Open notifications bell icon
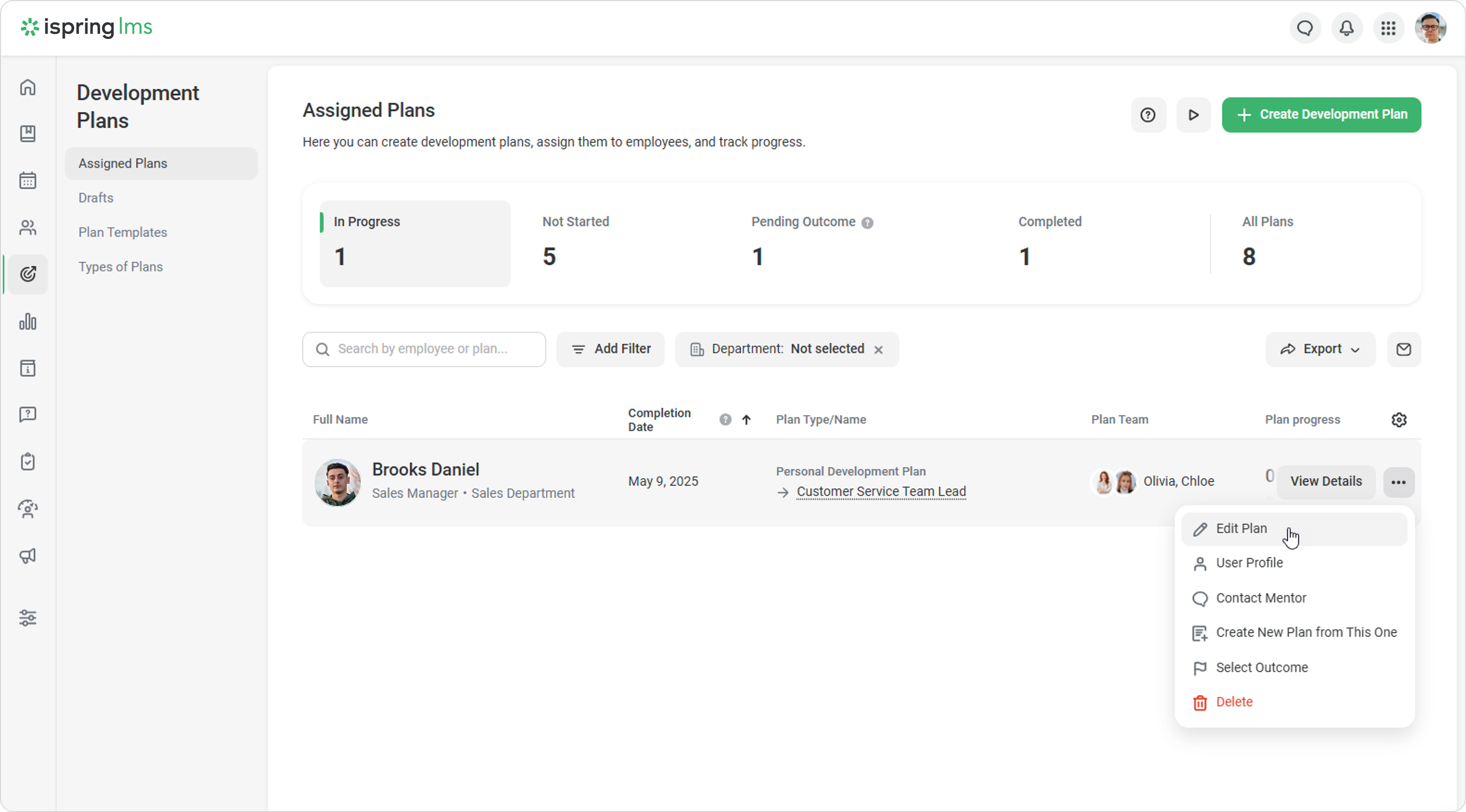The width and height of the screenshot is (1466, 812). (x=1346, y=28)
